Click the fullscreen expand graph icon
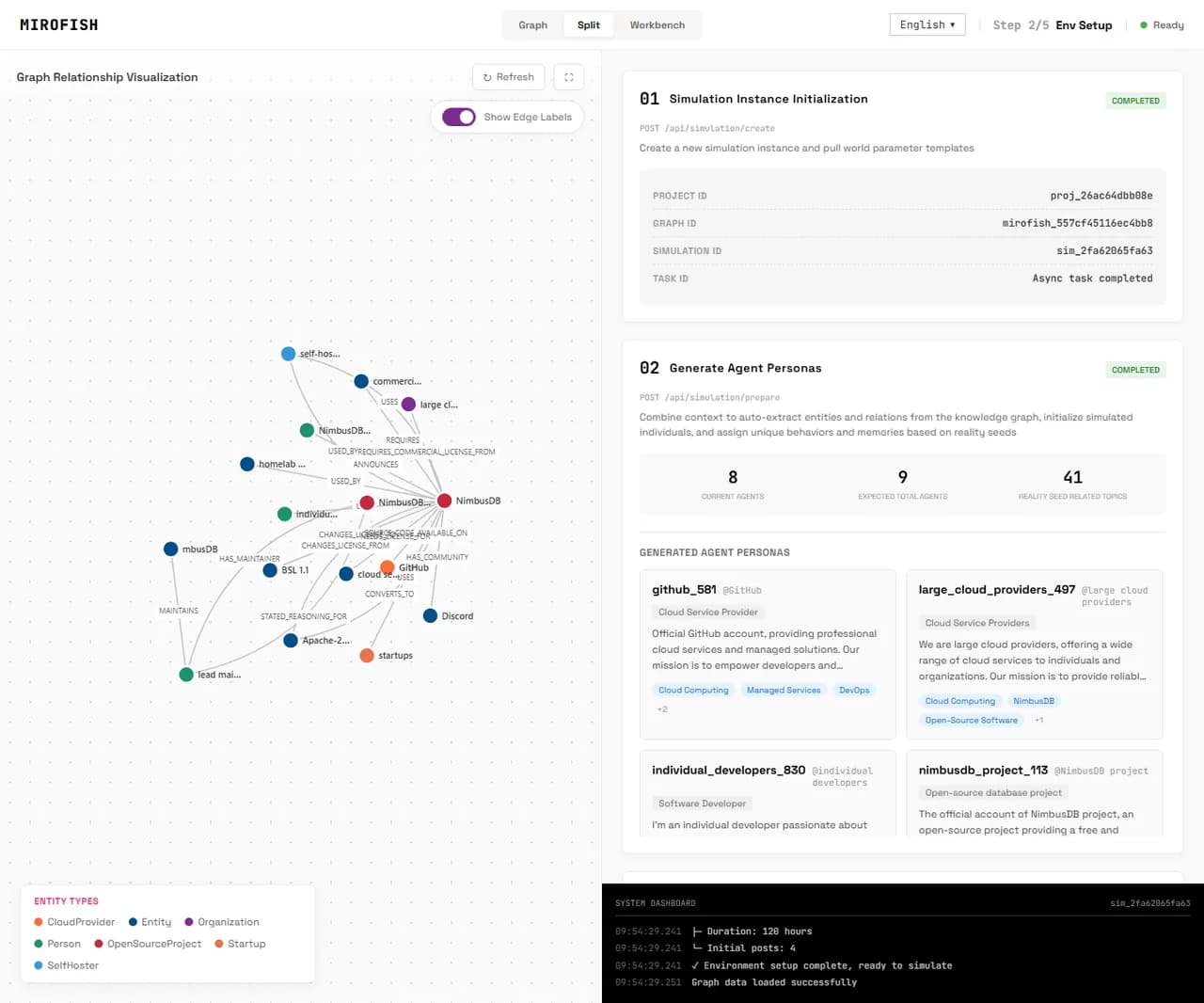1204x1003 pixels. coord(568,77)
